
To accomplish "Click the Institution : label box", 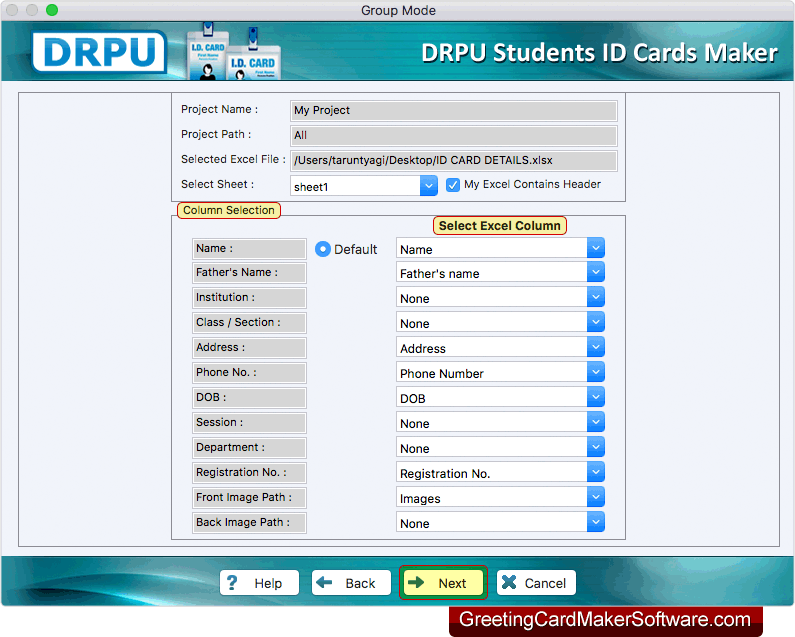I will coord(249,298).
